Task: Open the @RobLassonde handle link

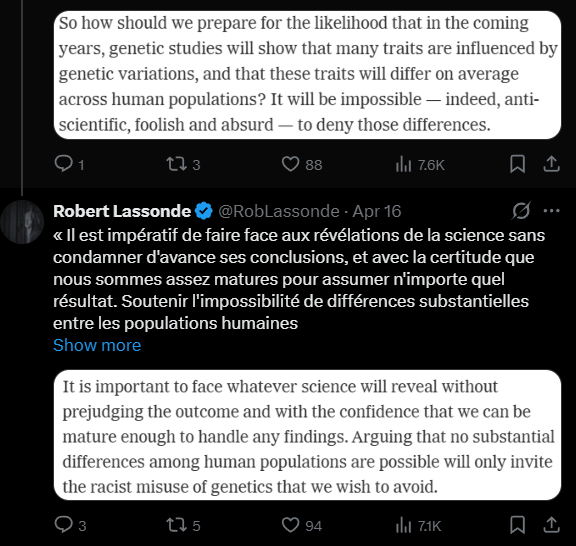Action: click(x=279, y=211)
